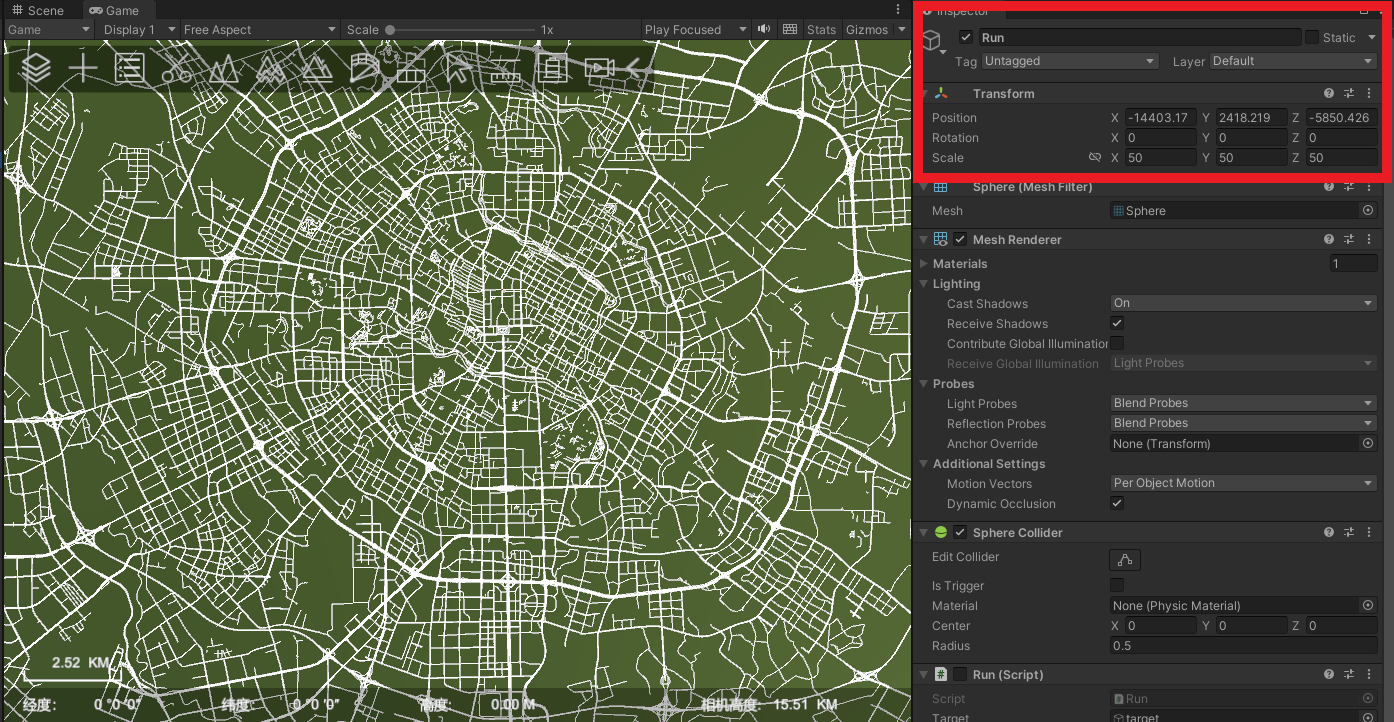Adjust the game view Scale slider
The height and width of the screenshot is (722, 1394).
pos(460,29)
